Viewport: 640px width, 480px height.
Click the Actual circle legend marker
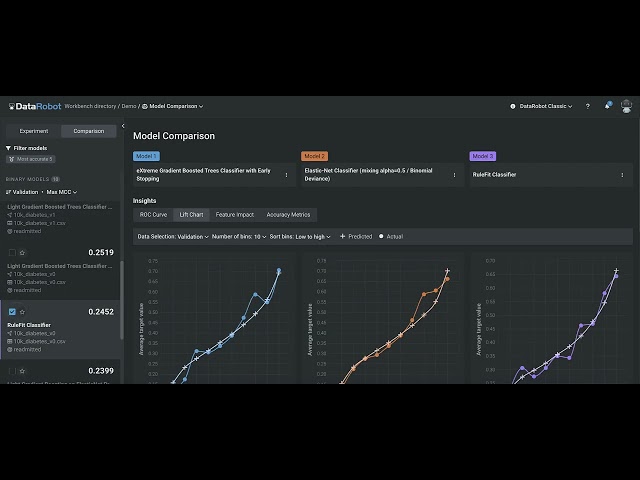click(x=381, y=236)
